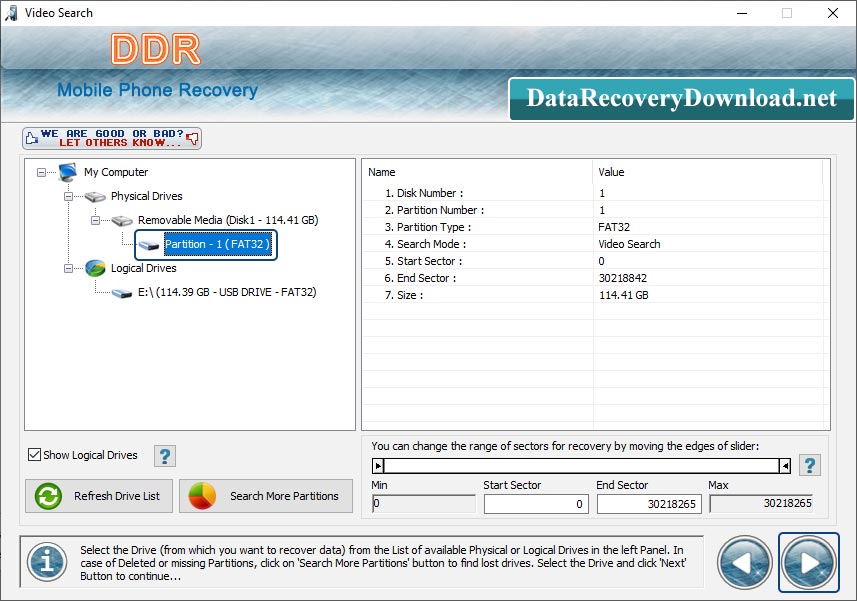This screenshot has height=601, width=857.
Task: Click the Physical Drives disk icon
Action: click(95, 196)
